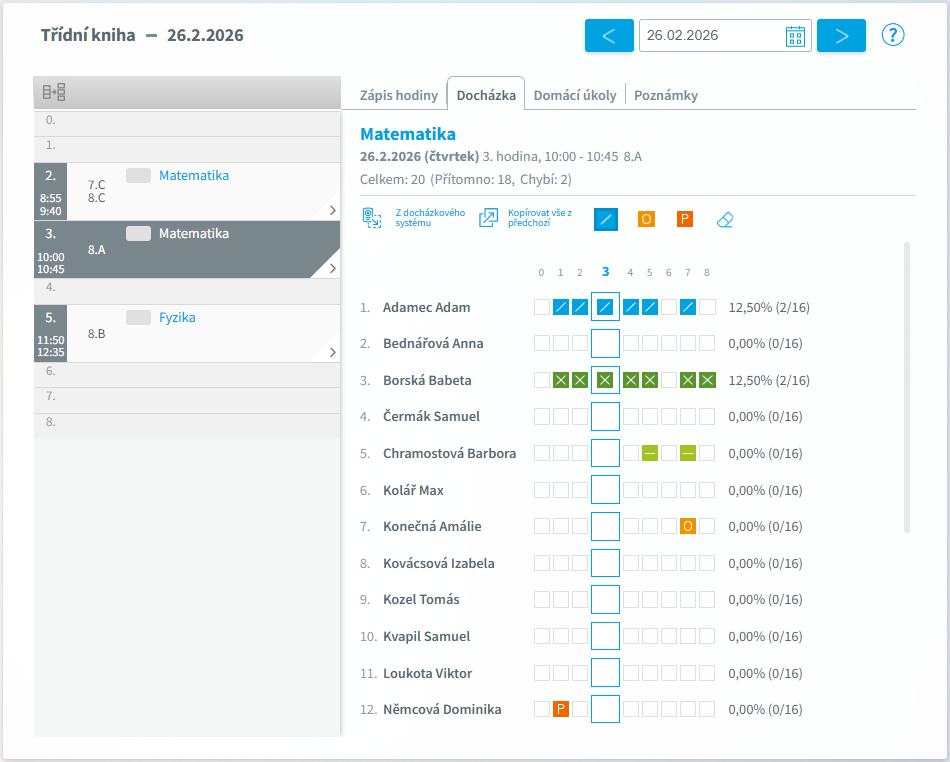The image size is (950, 762).
Task: Open the calendar date picker icon
Action: coord(795,36)
